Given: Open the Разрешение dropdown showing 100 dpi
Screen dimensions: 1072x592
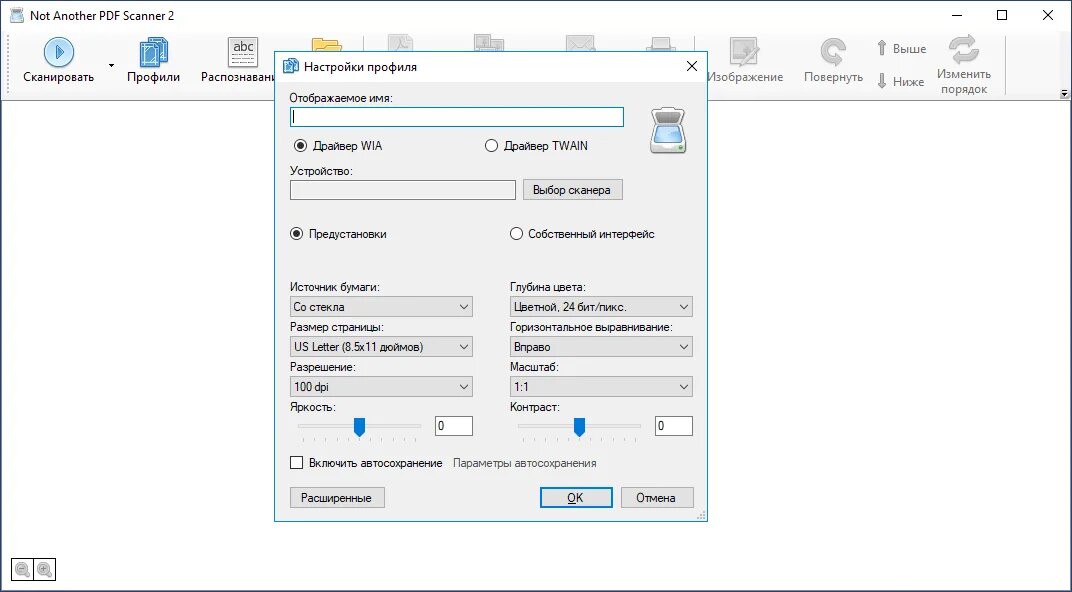Looking at the screenshot, I should pos(381,387).
